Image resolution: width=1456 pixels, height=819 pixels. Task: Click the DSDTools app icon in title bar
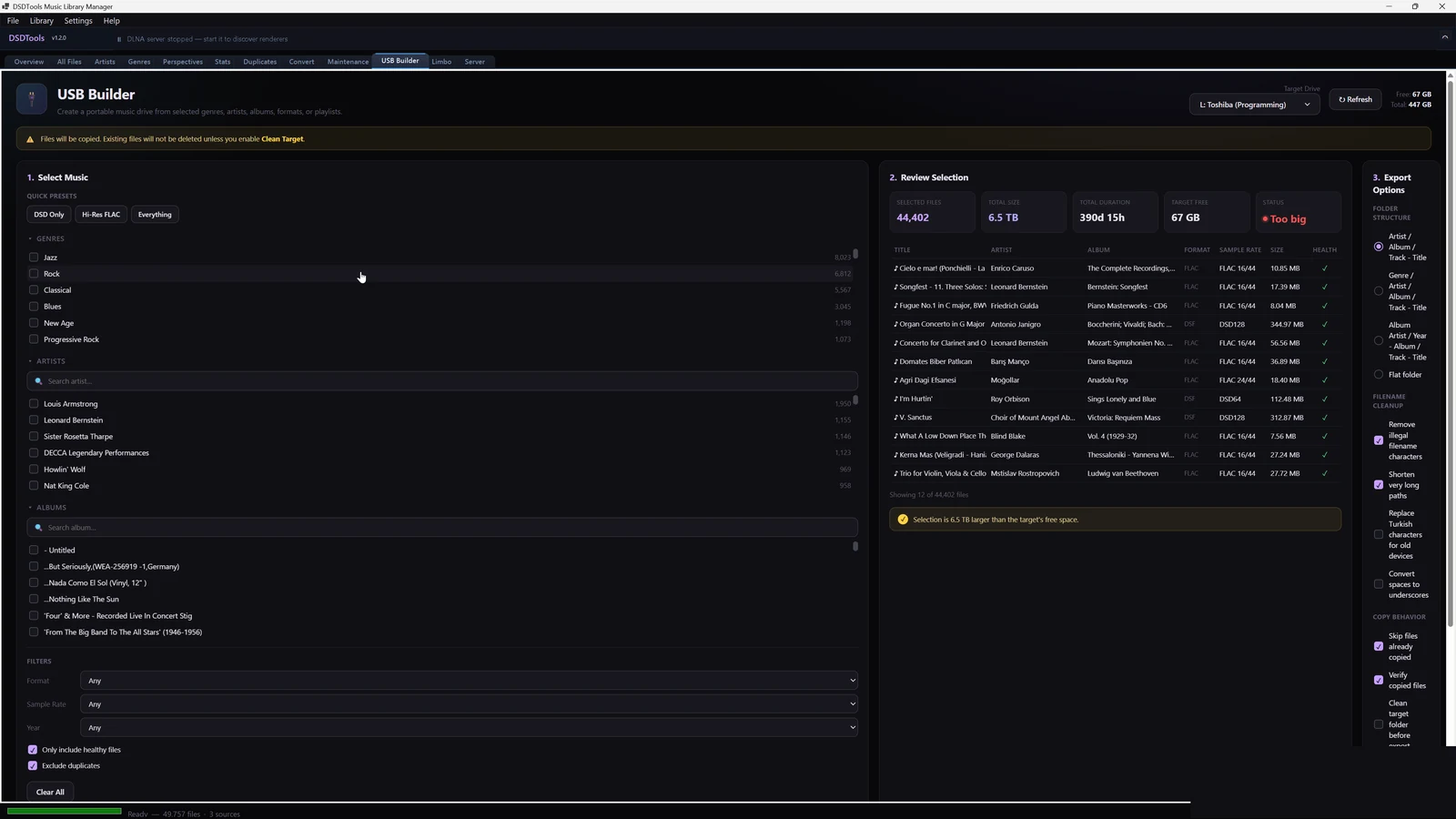click(x=5, y=6)
